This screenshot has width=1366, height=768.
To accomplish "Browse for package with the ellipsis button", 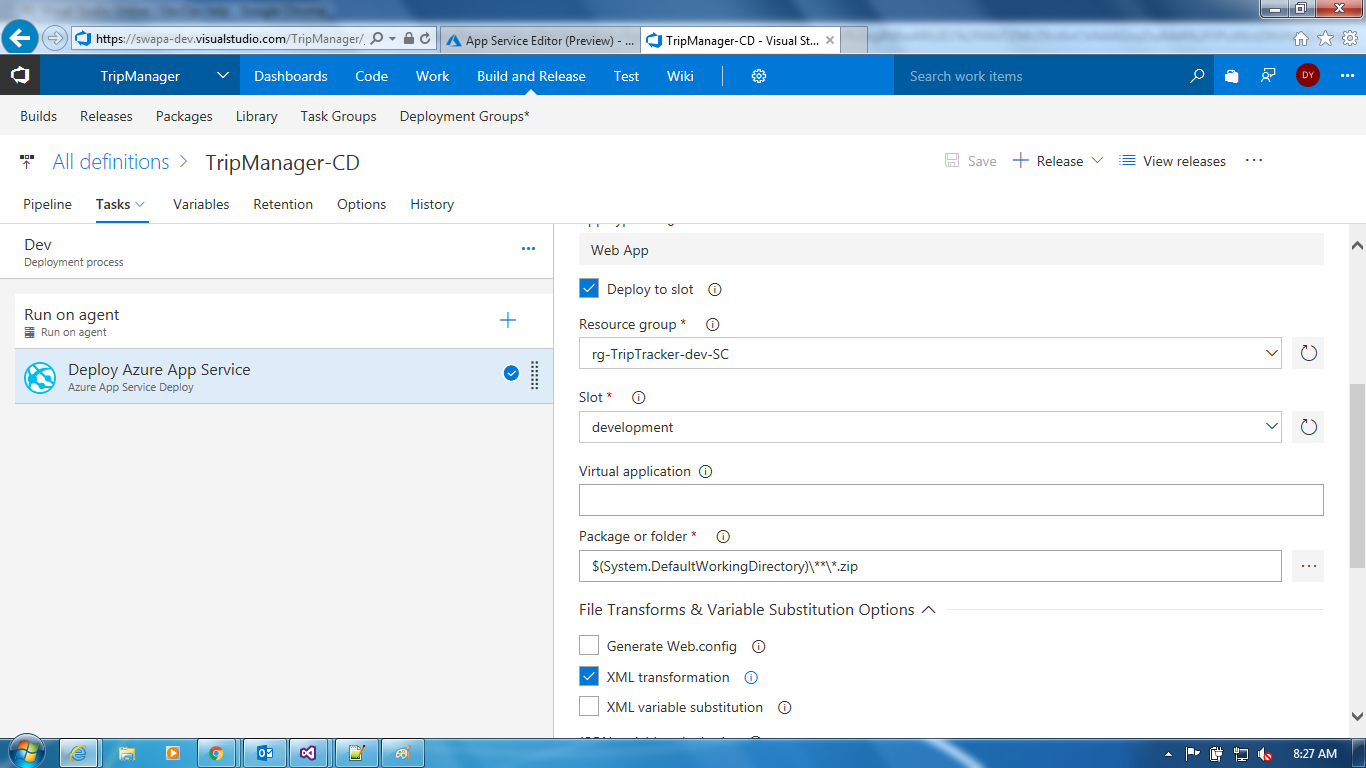I will tap(1308, 566).
